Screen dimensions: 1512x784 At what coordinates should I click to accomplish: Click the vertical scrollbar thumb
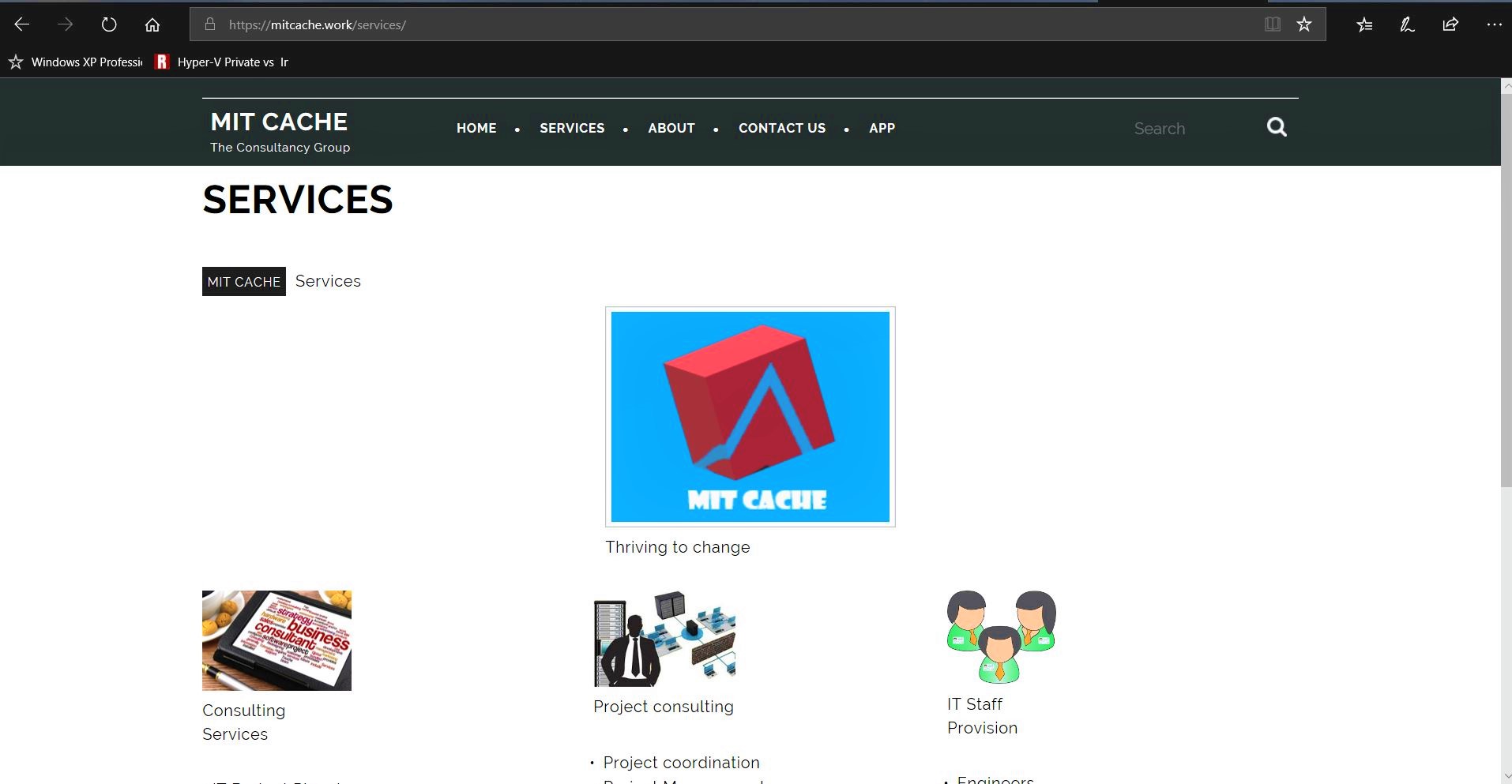[1506, 291]
